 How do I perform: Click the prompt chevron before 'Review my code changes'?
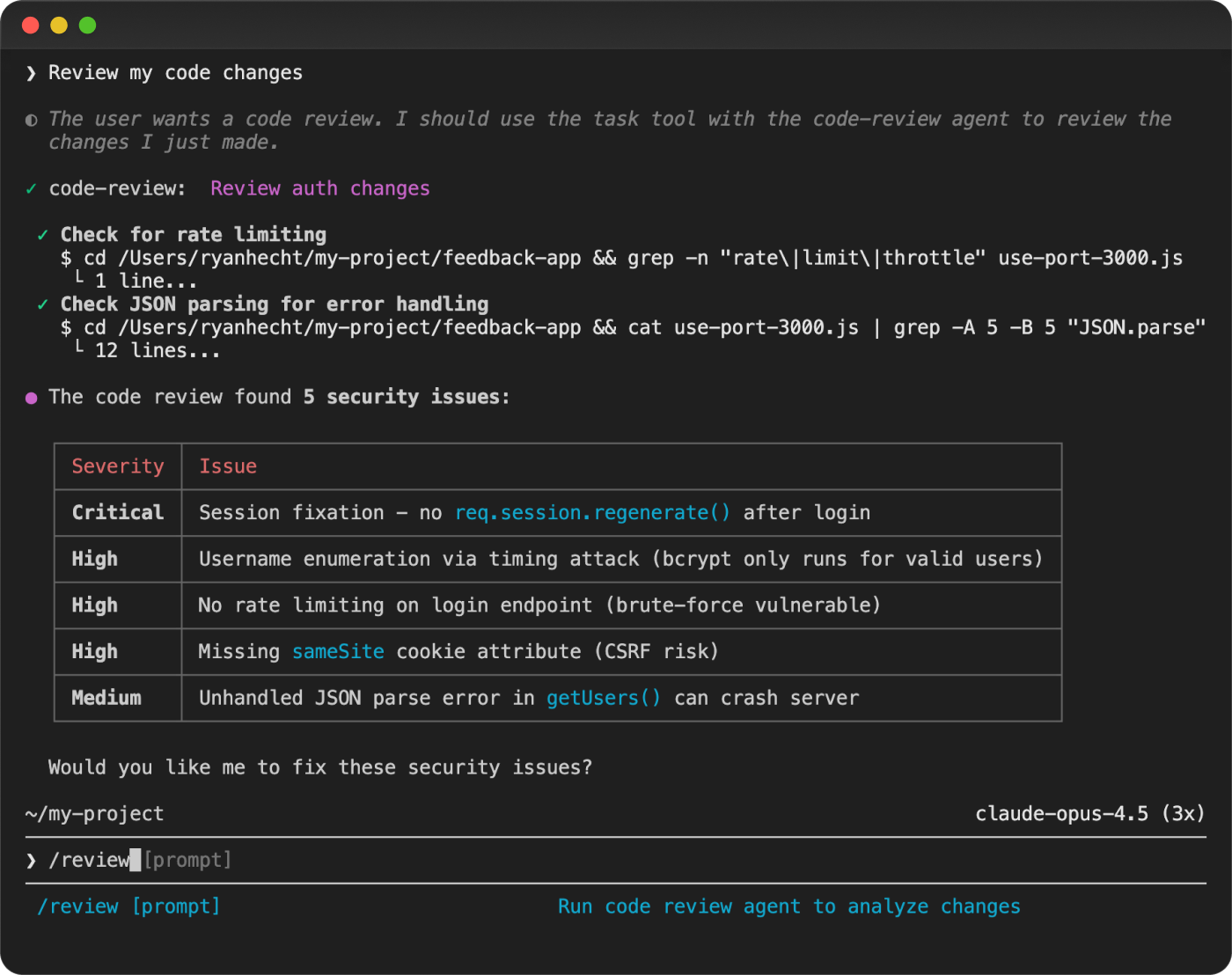pyautogui.click(x=32, y=73)
